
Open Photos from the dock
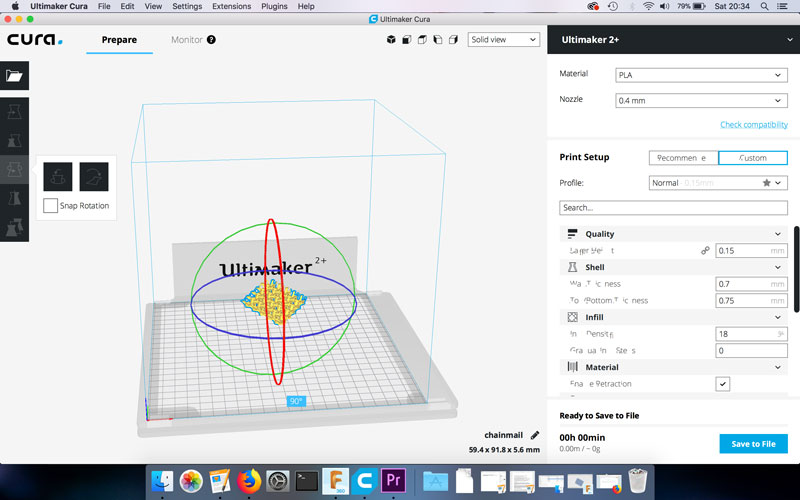pos(191,481)
